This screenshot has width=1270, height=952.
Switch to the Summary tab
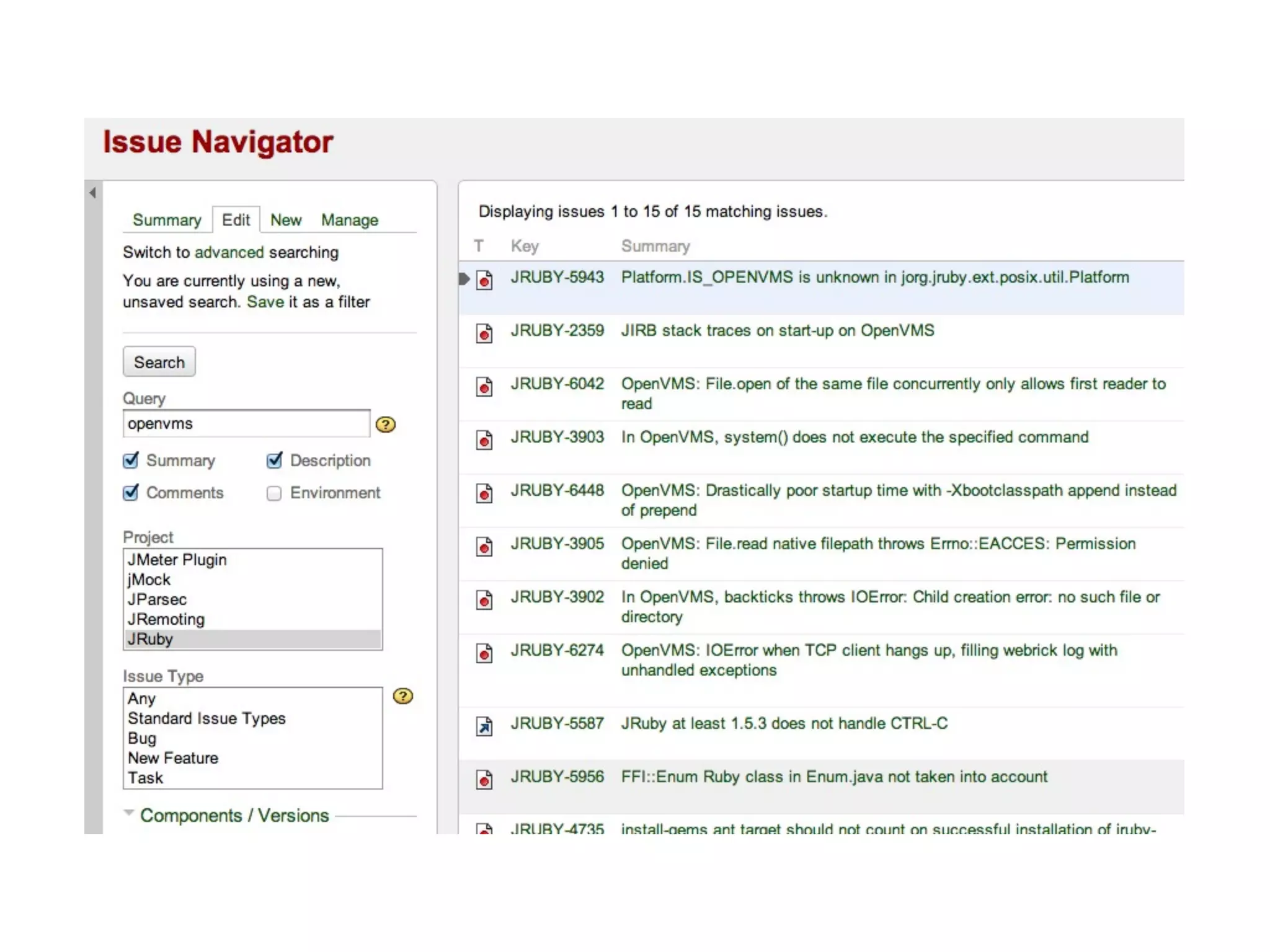[167, 220]
